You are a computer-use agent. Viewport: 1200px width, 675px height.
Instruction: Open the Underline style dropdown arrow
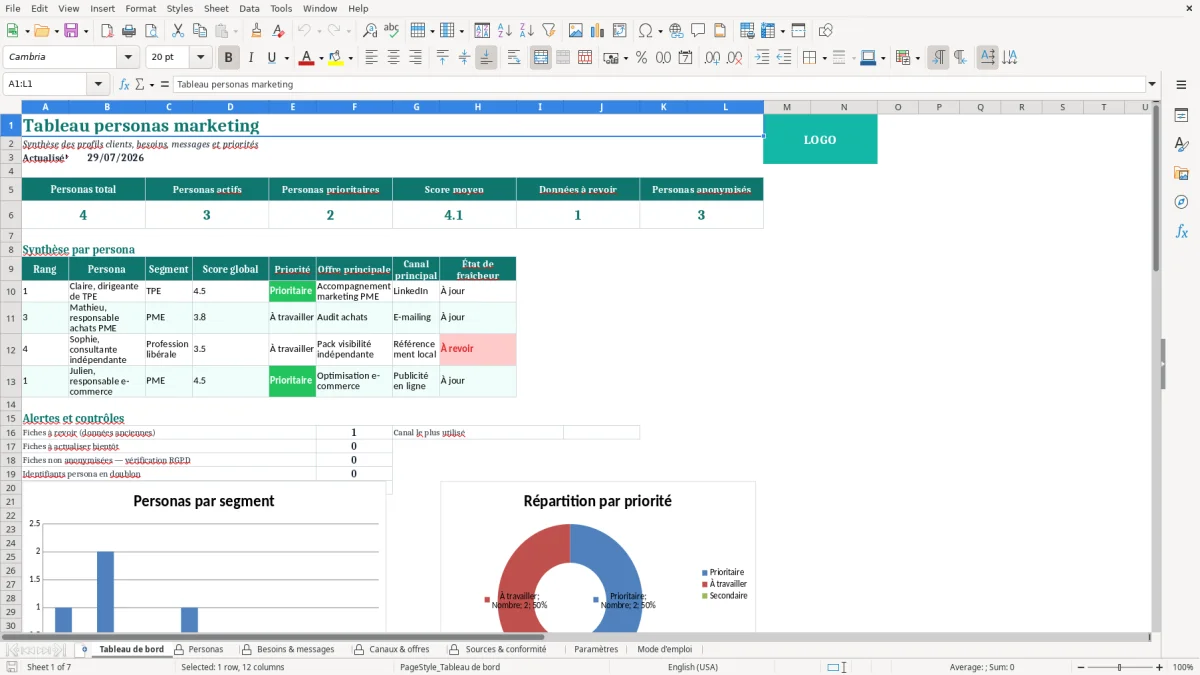pos(286,57)
